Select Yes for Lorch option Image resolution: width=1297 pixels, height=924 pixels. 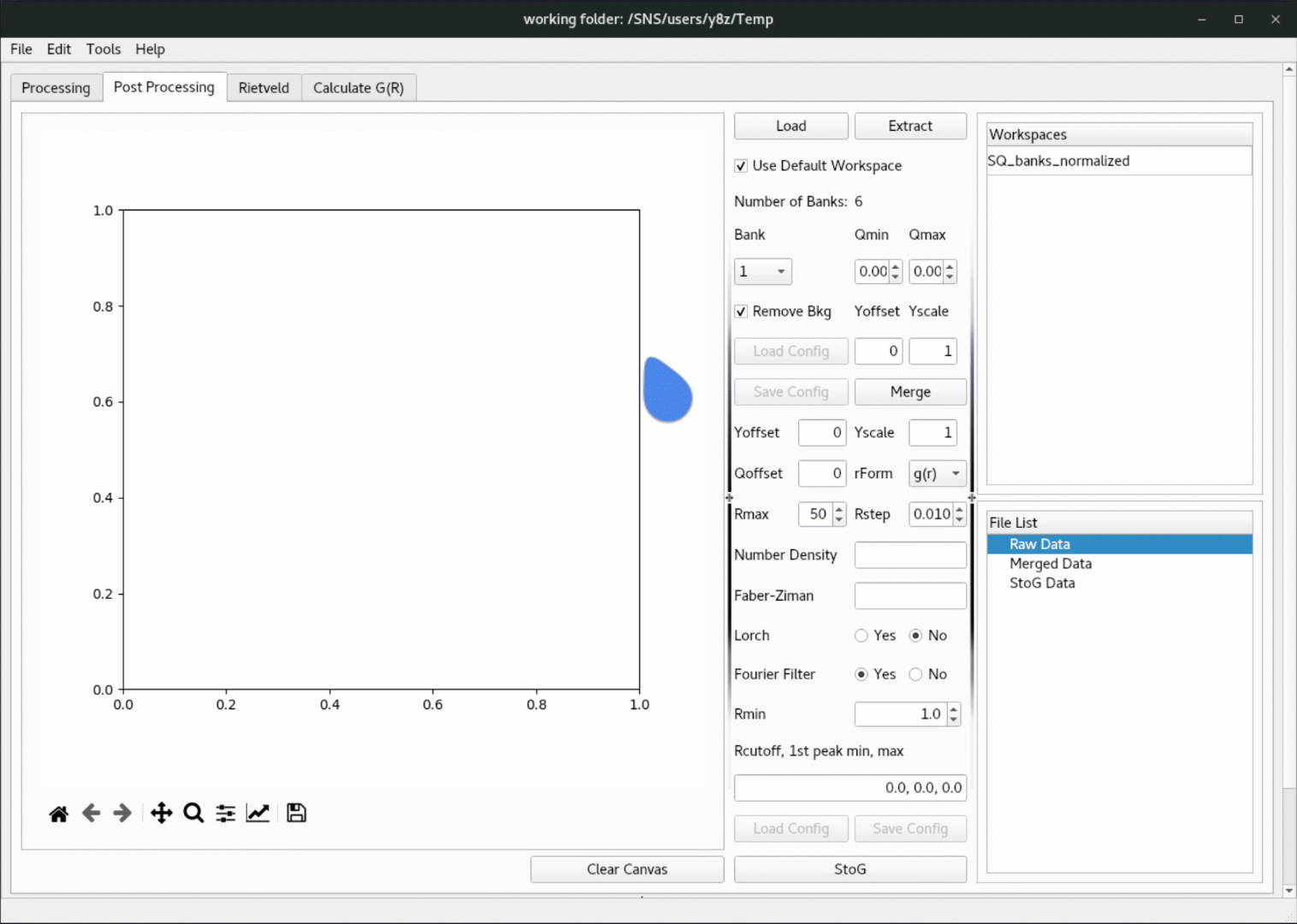pyautogui.click(x=862, y=636)
